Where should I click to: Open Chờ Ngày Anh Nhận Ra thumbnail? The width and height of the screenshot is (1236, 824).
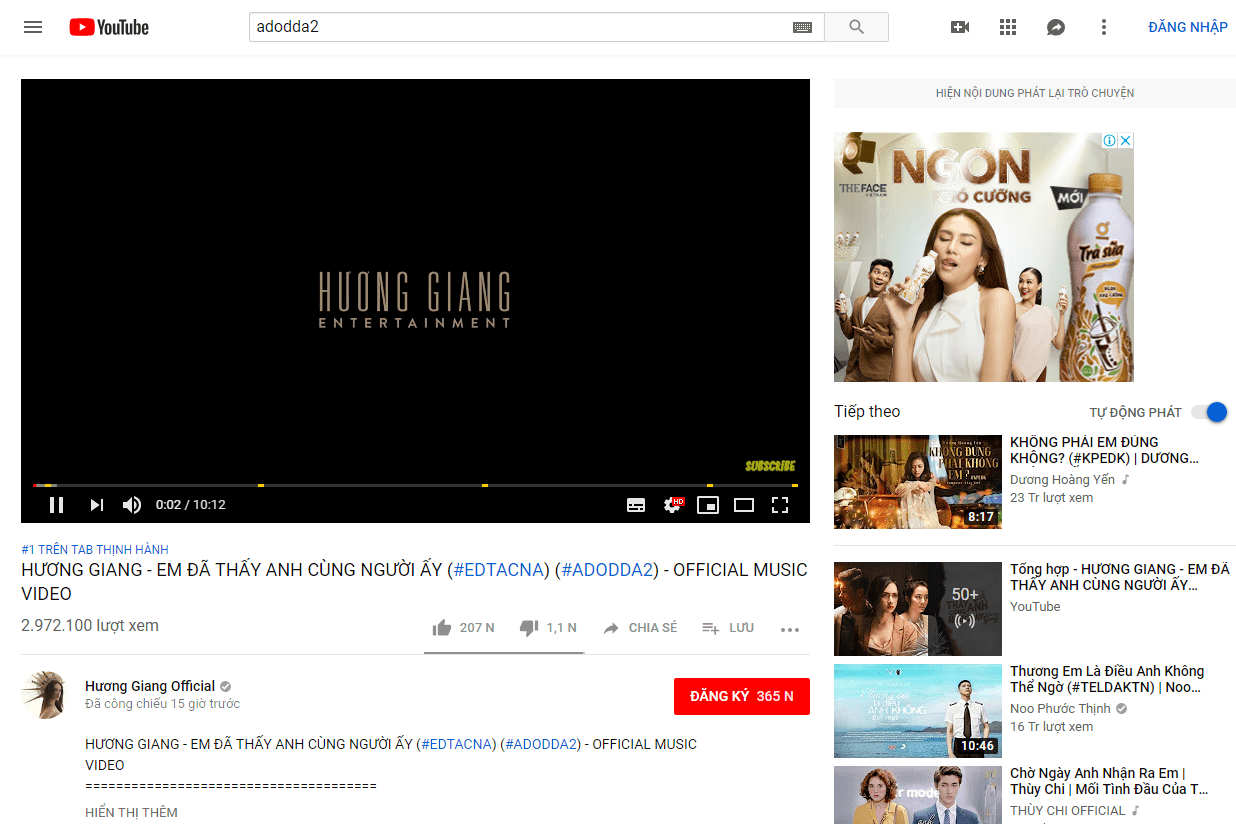(x=918, y=795)
